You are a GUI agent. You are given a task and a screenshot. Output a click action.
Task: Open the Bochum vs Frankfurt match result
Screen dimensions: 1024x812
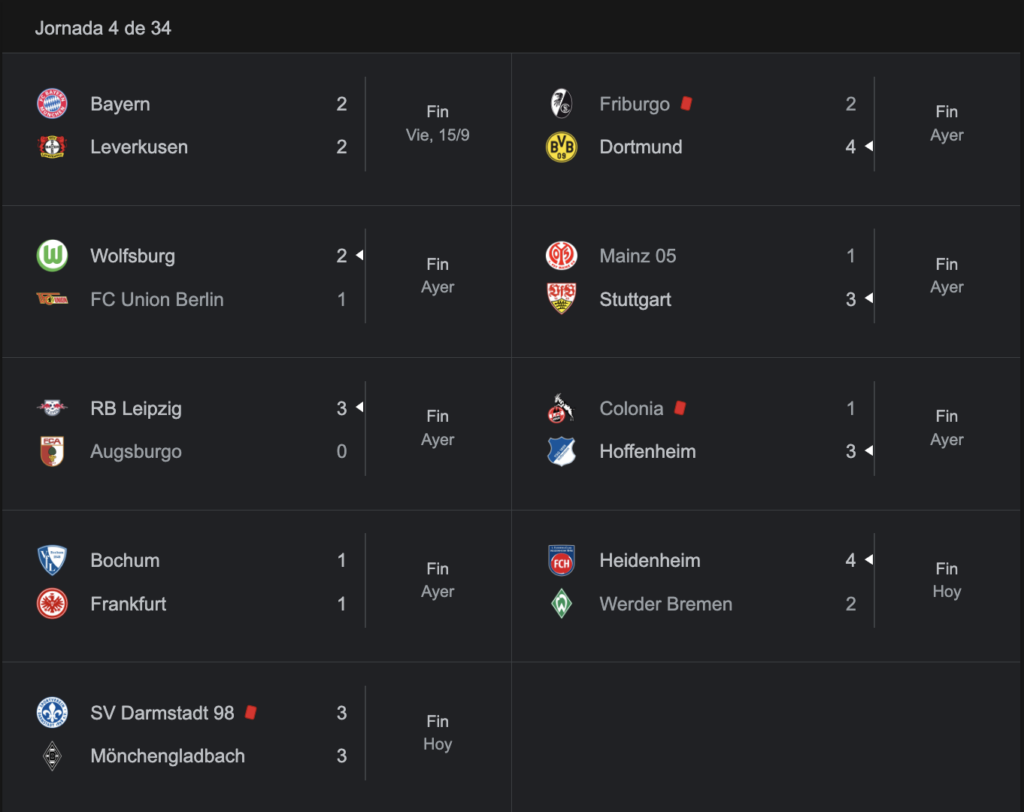257,582
